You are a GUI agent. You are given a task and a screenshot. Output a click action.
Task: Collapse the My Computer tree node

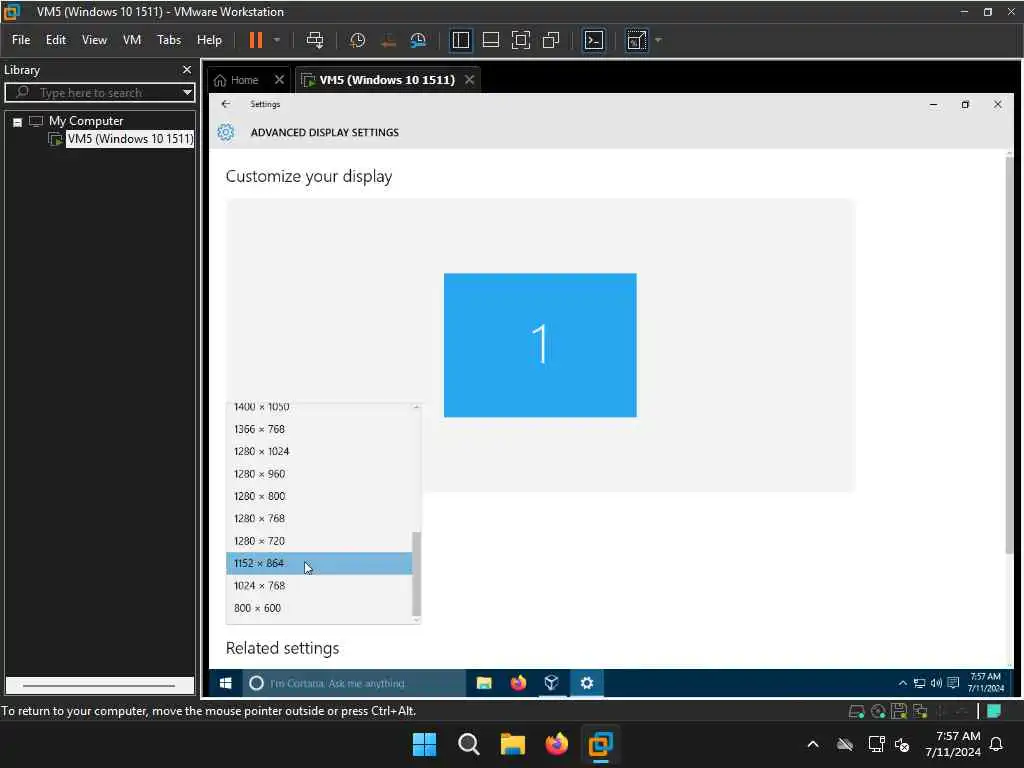point(18,121)
